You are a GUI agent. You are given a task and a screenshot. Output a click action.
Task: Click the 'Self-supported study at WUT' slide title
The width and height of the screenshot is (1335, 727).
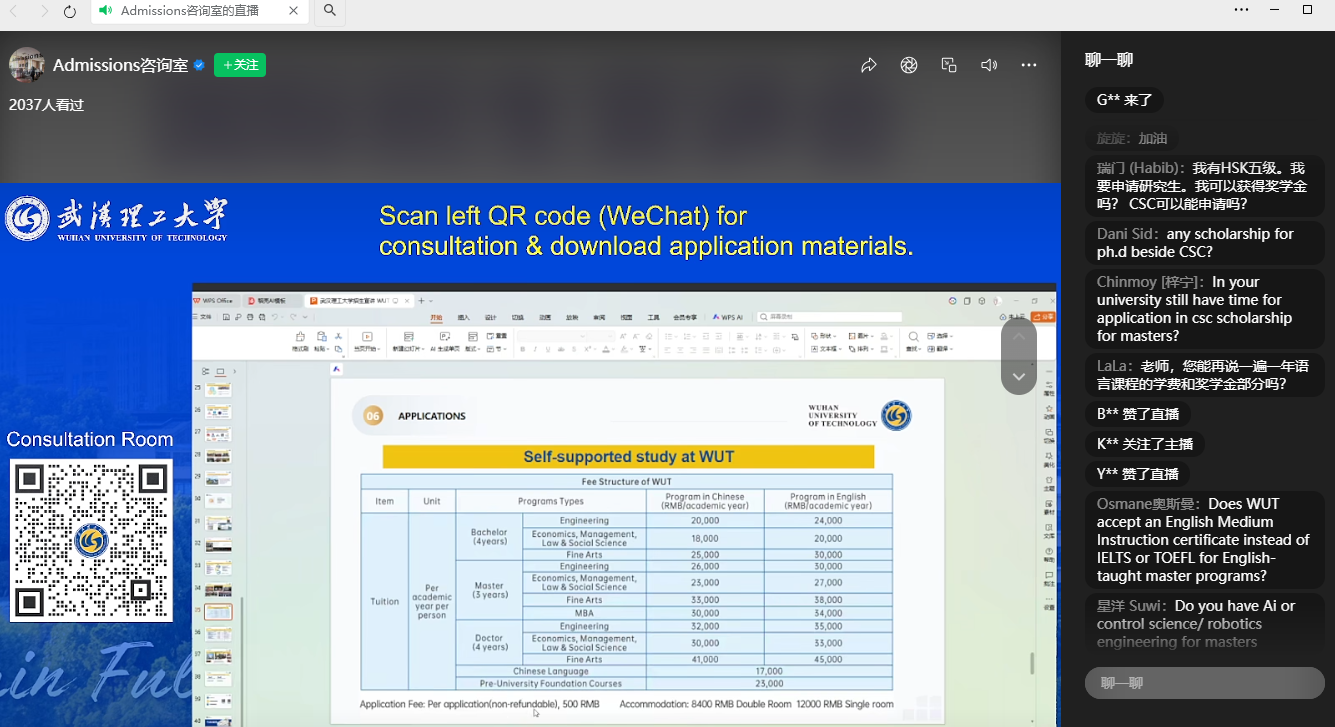(x=628, y=457)
